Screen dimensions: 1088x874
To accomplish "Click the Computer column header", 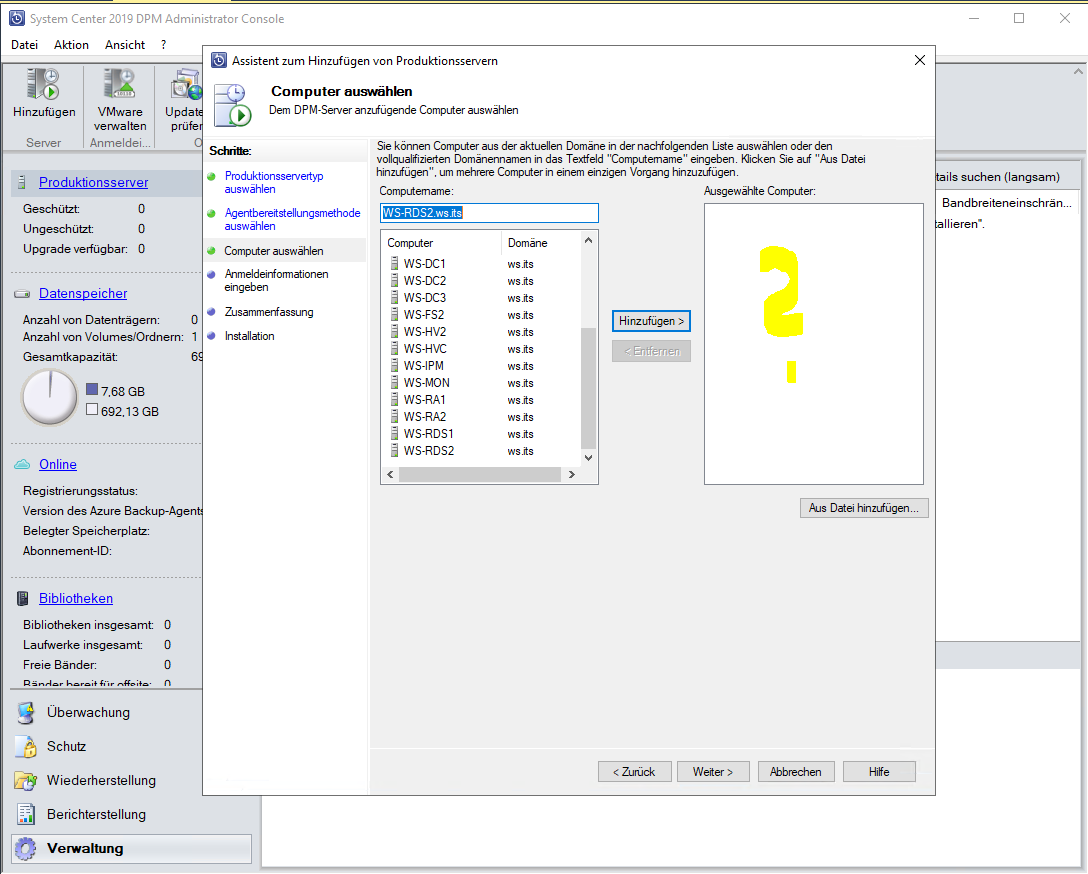I will coord(441,243).
